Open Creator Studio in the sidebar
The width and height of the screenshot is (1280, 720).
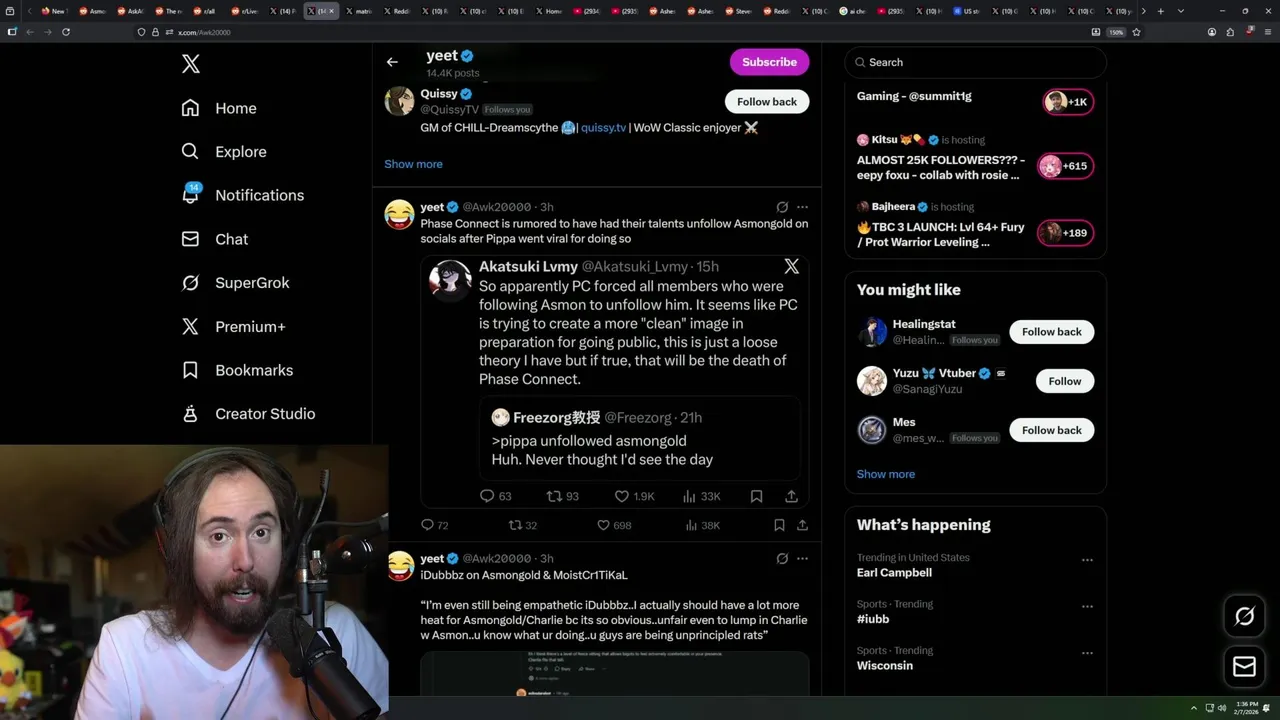click(248, 414)
